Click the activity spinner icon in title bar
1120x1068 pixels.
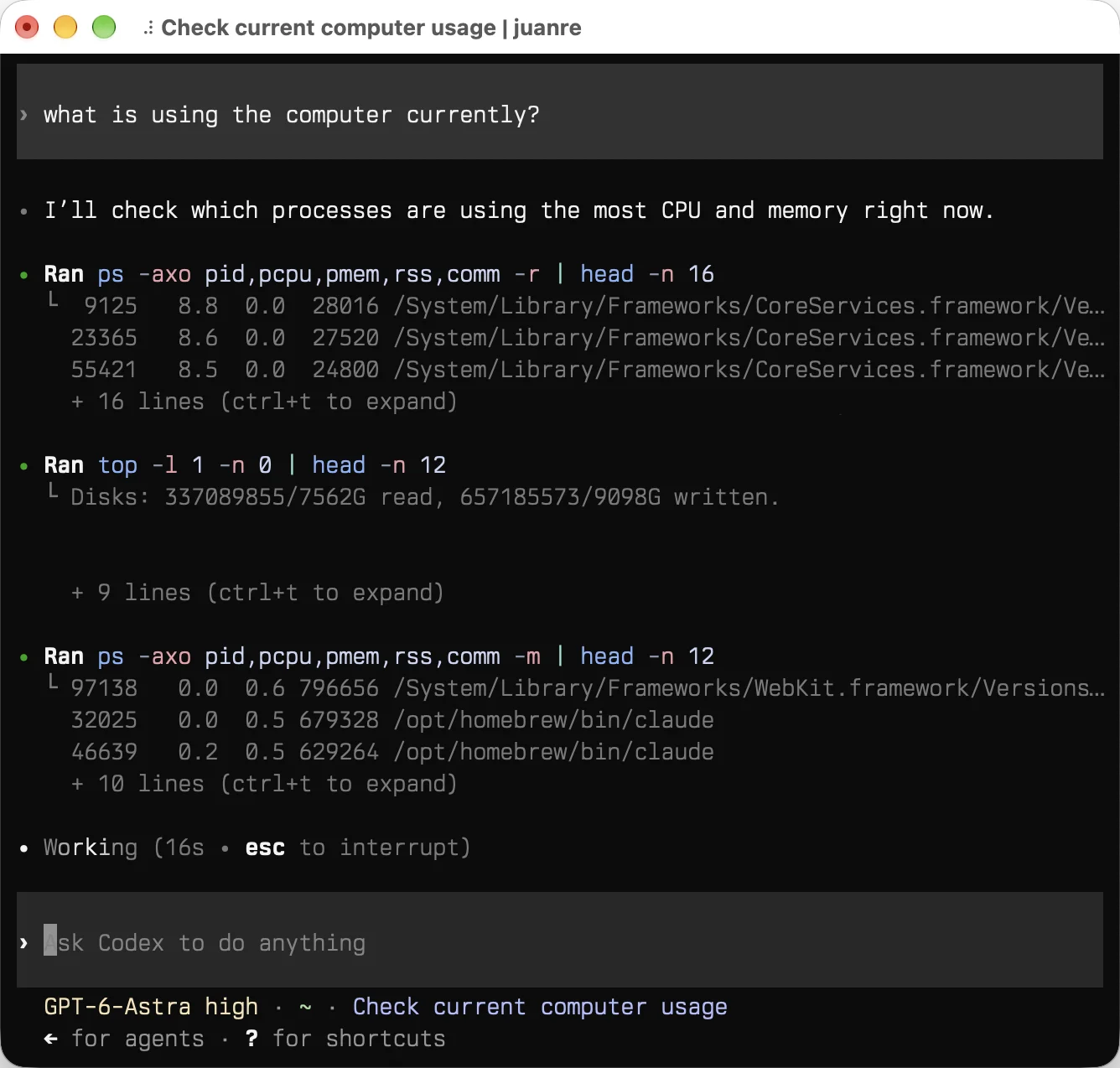[x=148, y=29]
